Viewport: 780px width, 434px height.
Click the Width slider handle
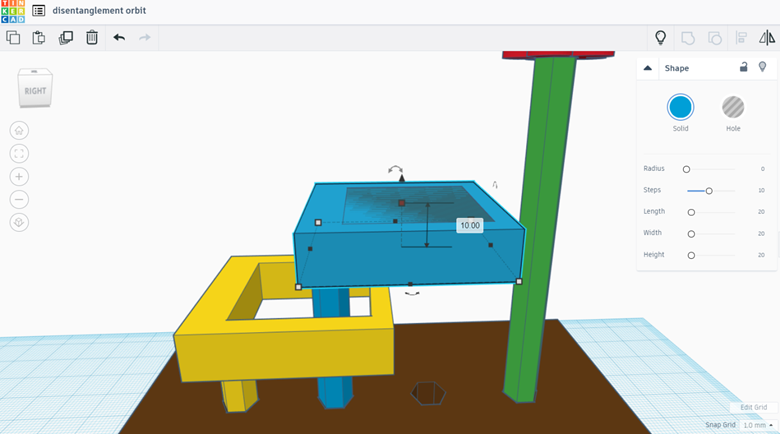691,233
